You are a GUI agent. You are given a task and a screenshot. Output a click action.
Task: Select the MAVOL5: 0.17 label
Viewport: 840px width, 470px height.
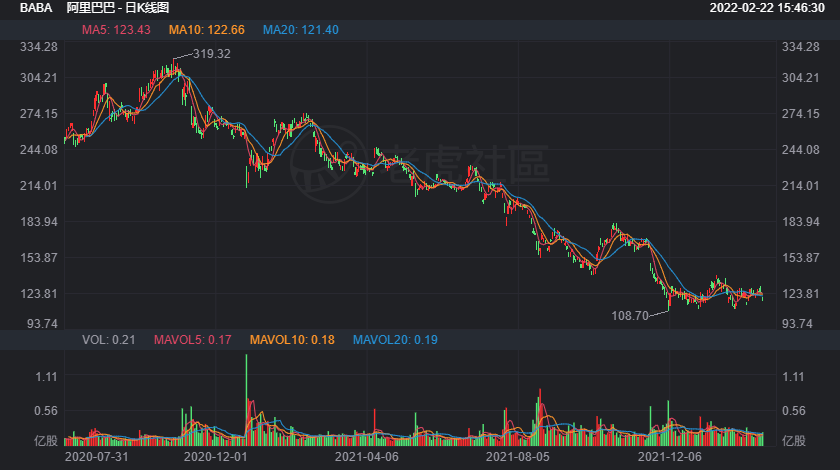(x=193, y=340)
